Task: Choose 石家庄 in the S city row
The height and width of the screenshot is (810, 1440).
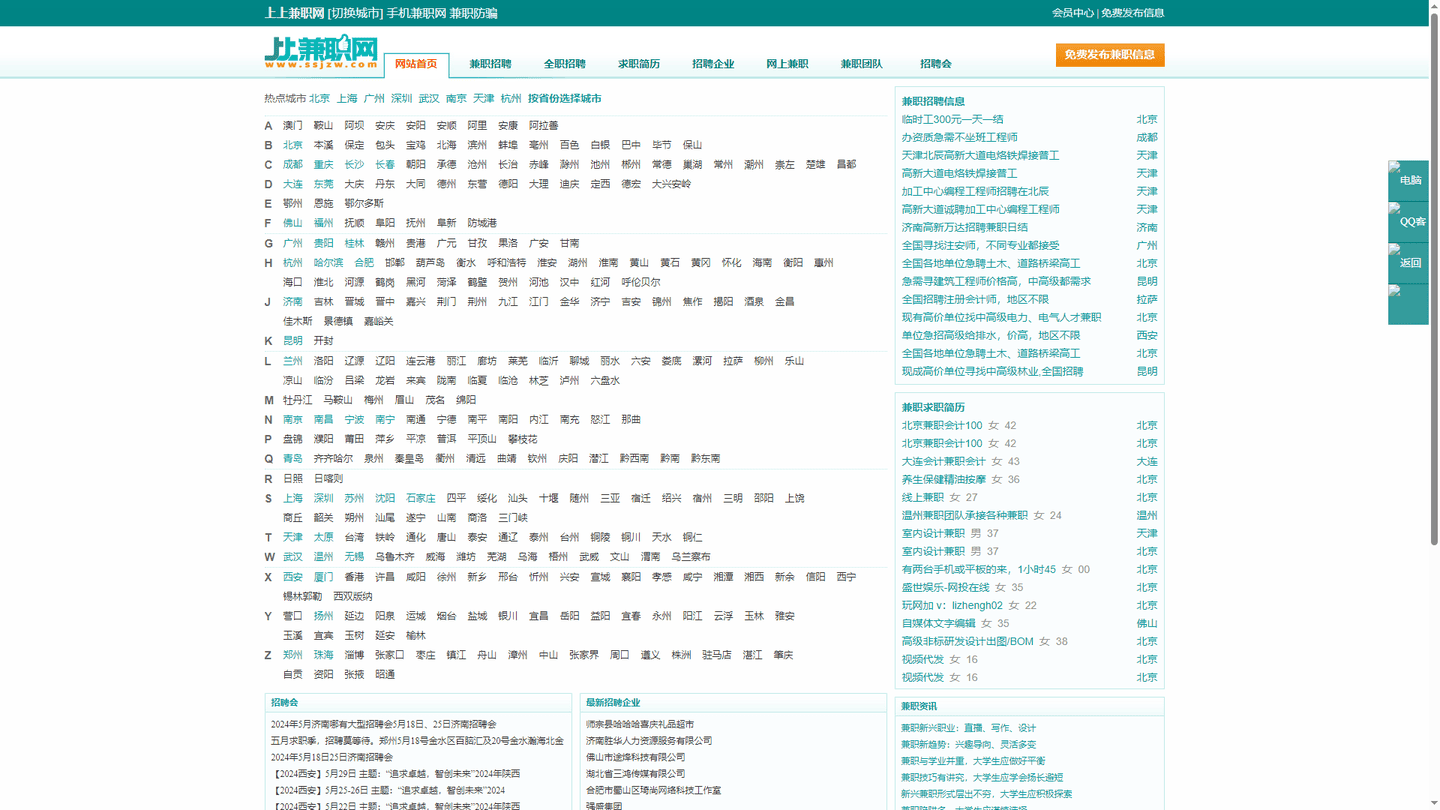Action: point(421,498)
